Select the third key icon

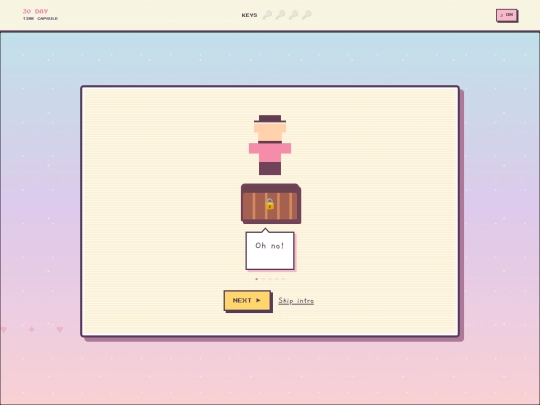[x=294, y=15]
